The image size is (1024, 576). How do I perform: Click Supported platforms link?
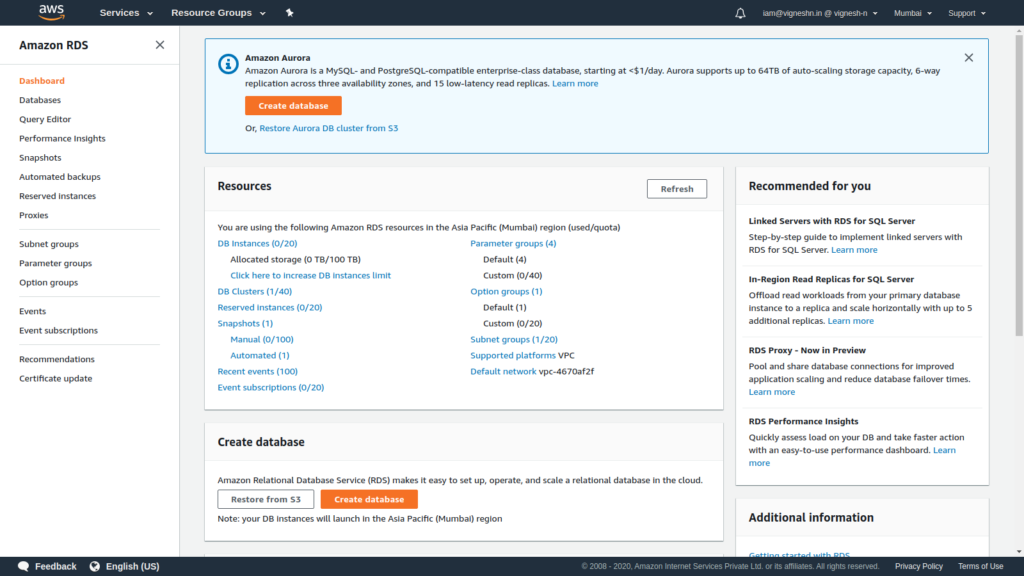point(513,355)
